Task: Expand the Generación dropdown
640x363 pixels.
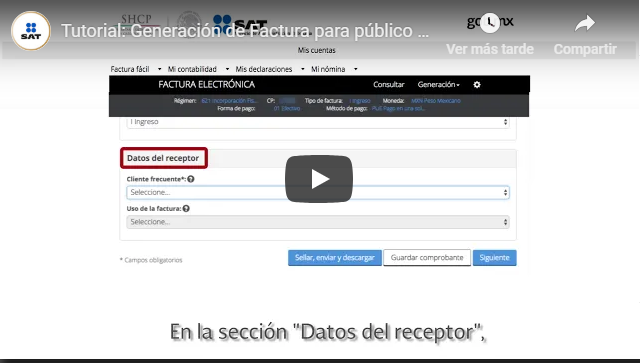Action: (438, 85)
